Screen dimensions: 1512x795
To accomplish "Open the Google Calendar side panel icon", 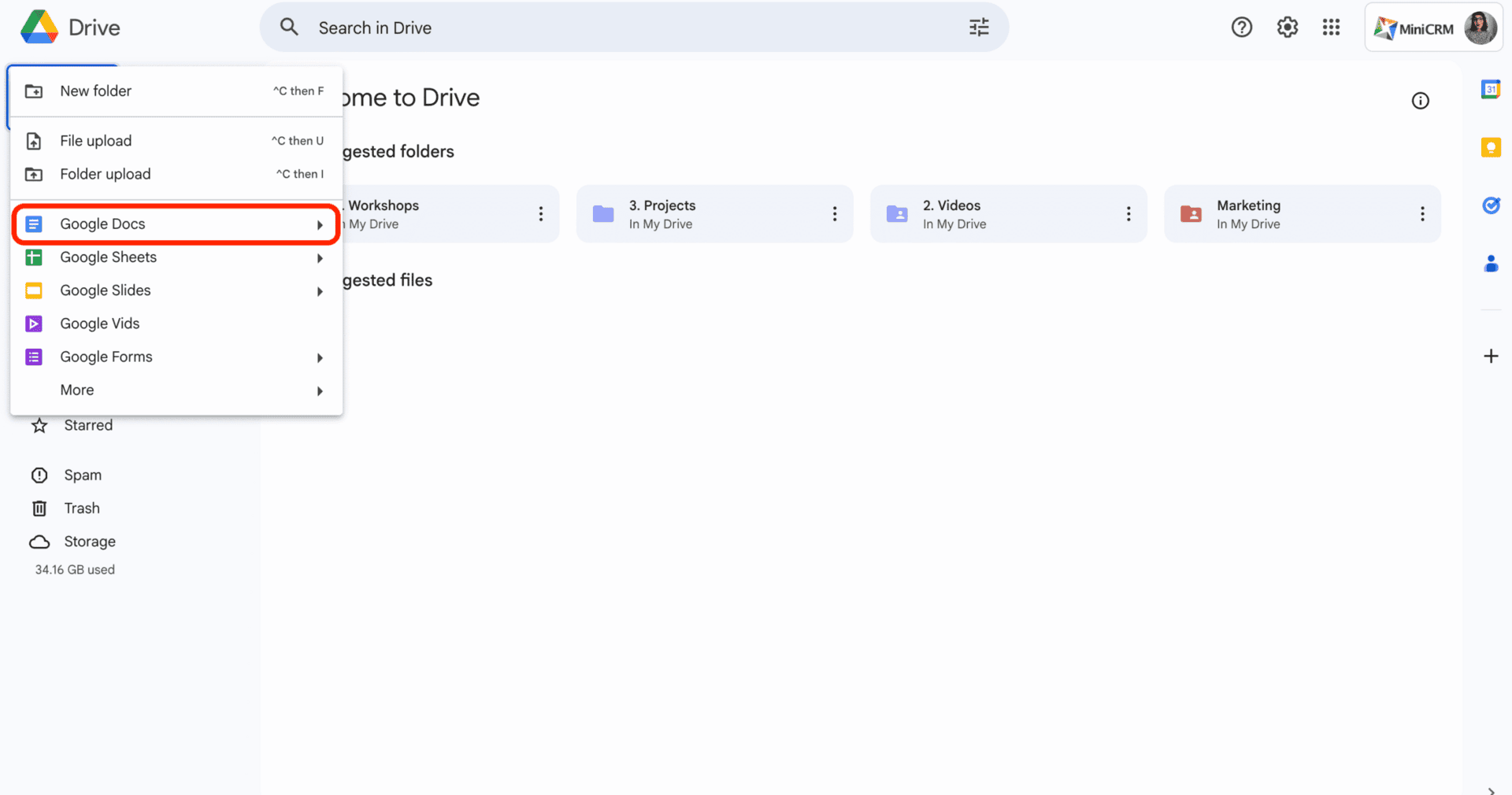I will tap(1490, 90).
